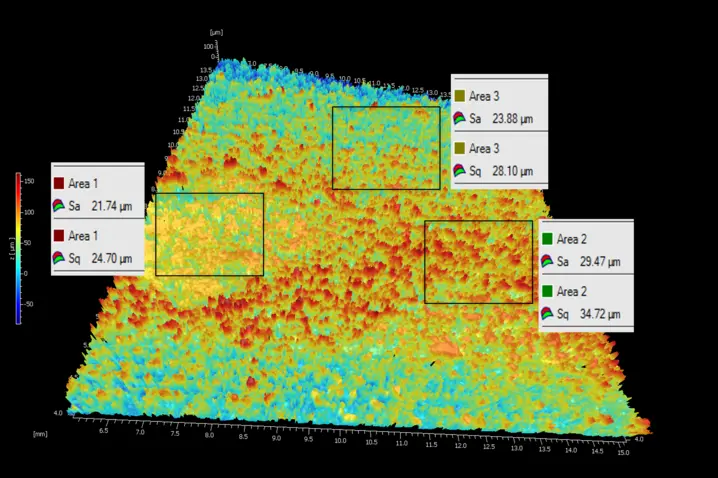Click the dark red Area 1 swatch above Sa
The height and width of the screenshot is (478, 718).
click(x=60, y=184)
